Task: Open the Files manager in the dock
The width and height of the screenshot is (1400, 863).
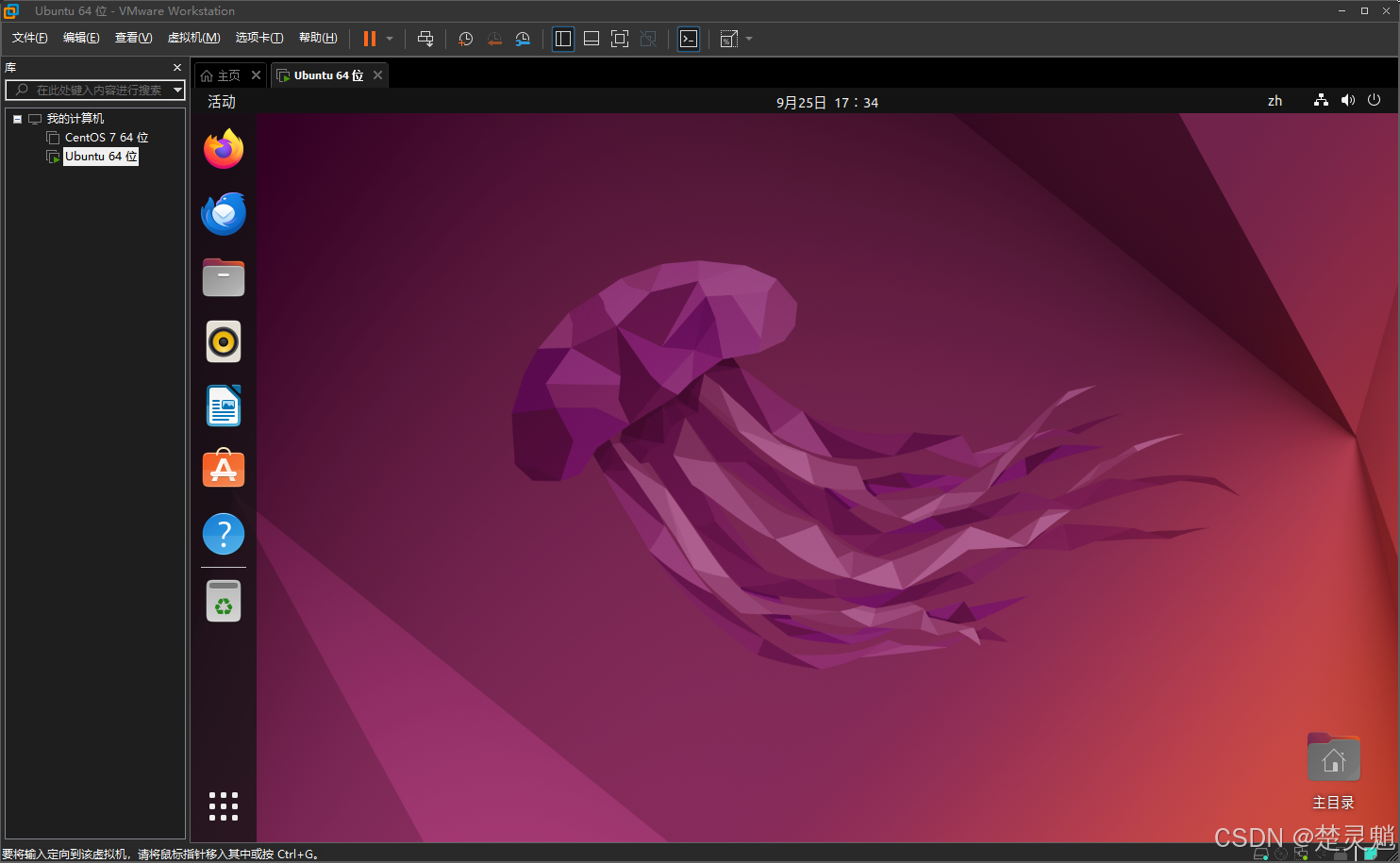Action: click(224, 277)
